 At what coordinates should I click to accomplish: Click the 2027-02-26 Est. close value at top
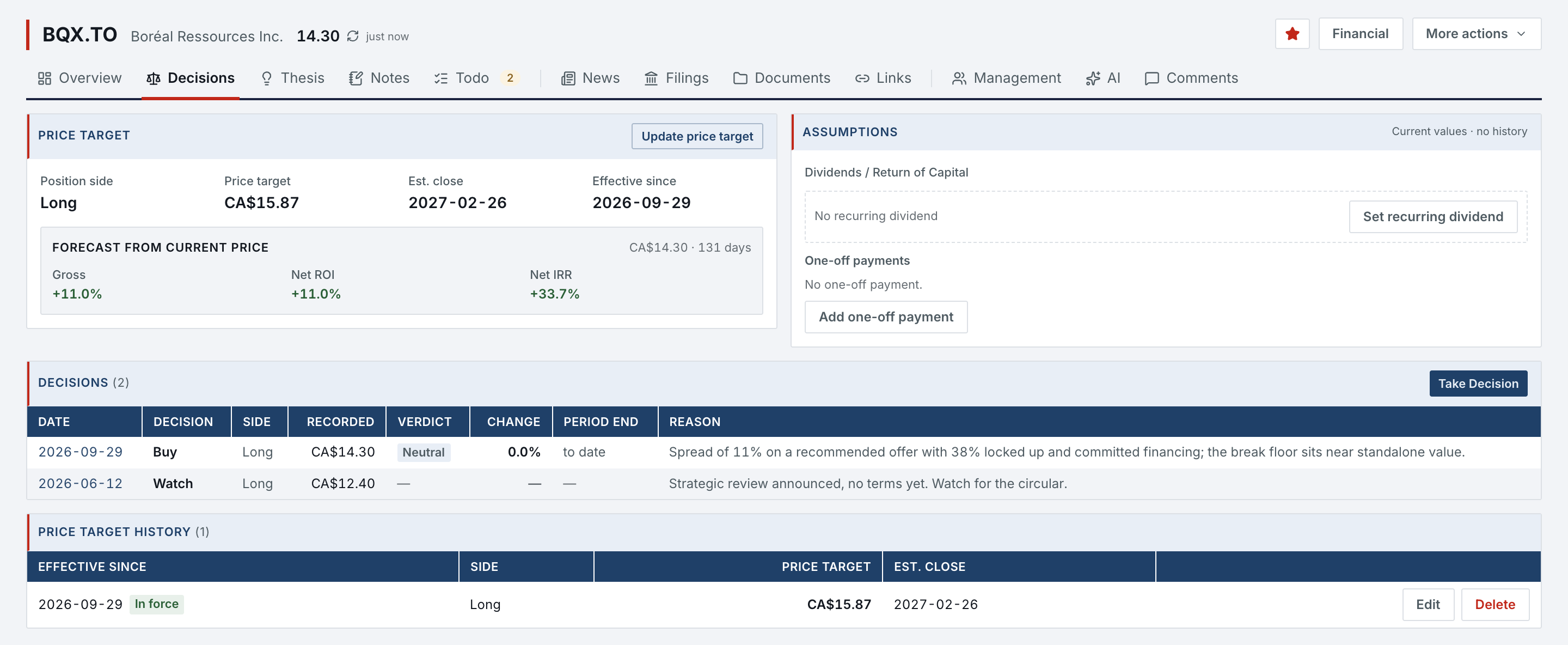pyautogui.click(x=457, y=203)
